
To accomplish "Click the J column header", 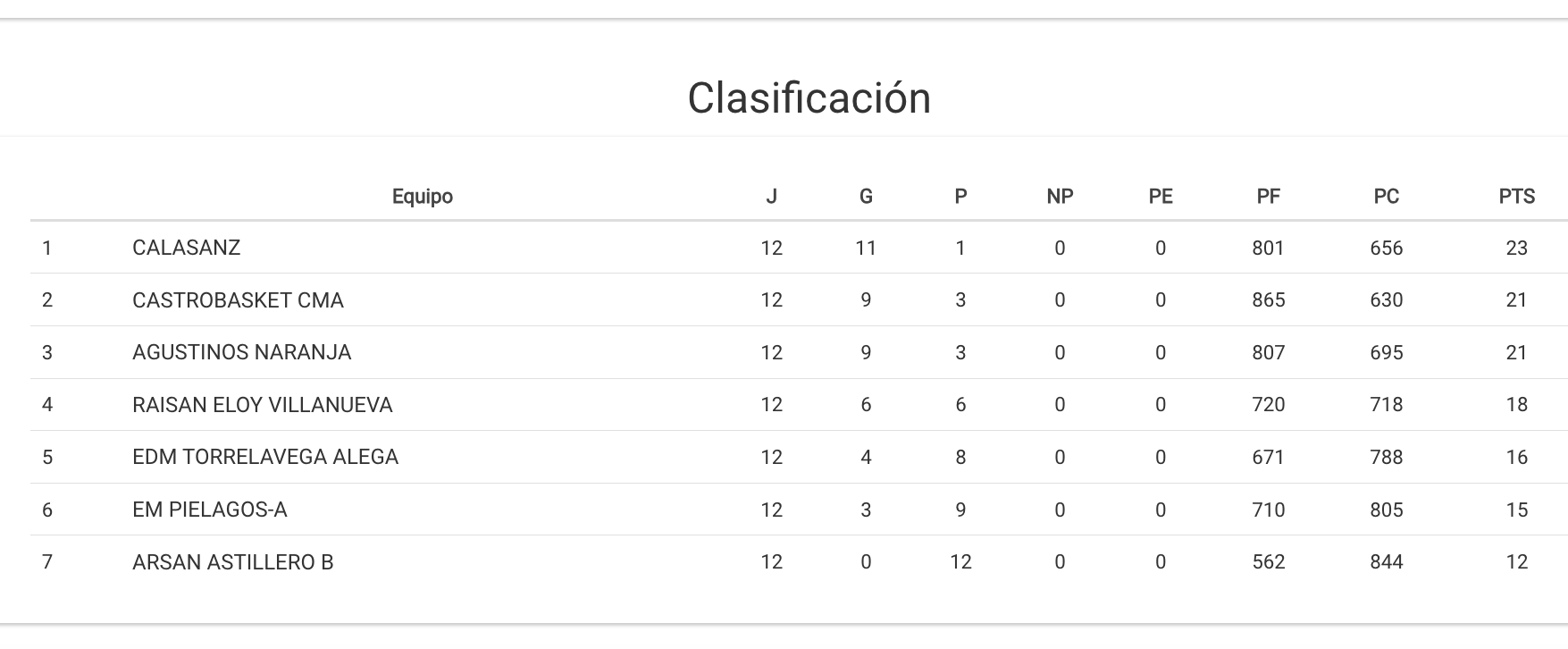I will [x=771, y=197].
